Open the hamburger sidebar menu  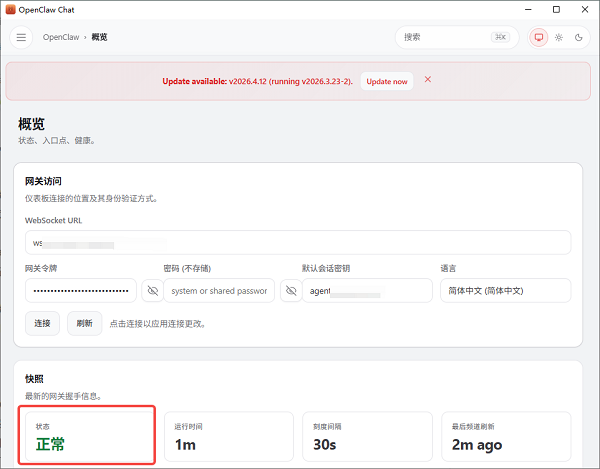pyautogui.click(x=21, y=37)
